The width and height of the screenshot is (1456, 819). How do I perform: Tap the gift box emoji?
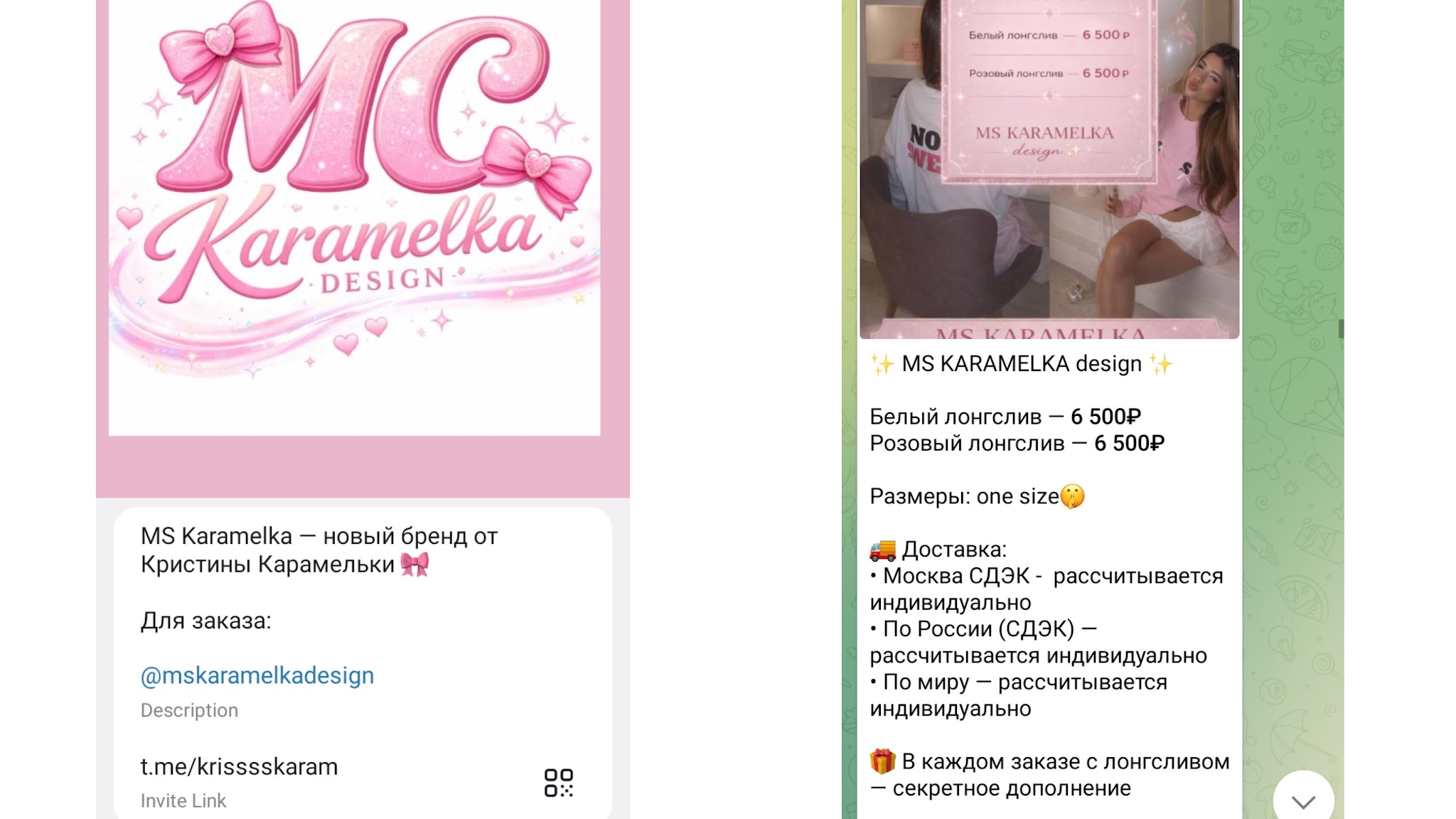tap(882, 761)
